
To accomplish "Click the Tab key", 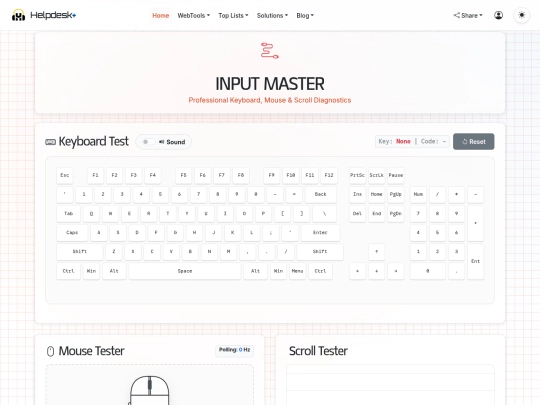I will (x=69, y=214).
